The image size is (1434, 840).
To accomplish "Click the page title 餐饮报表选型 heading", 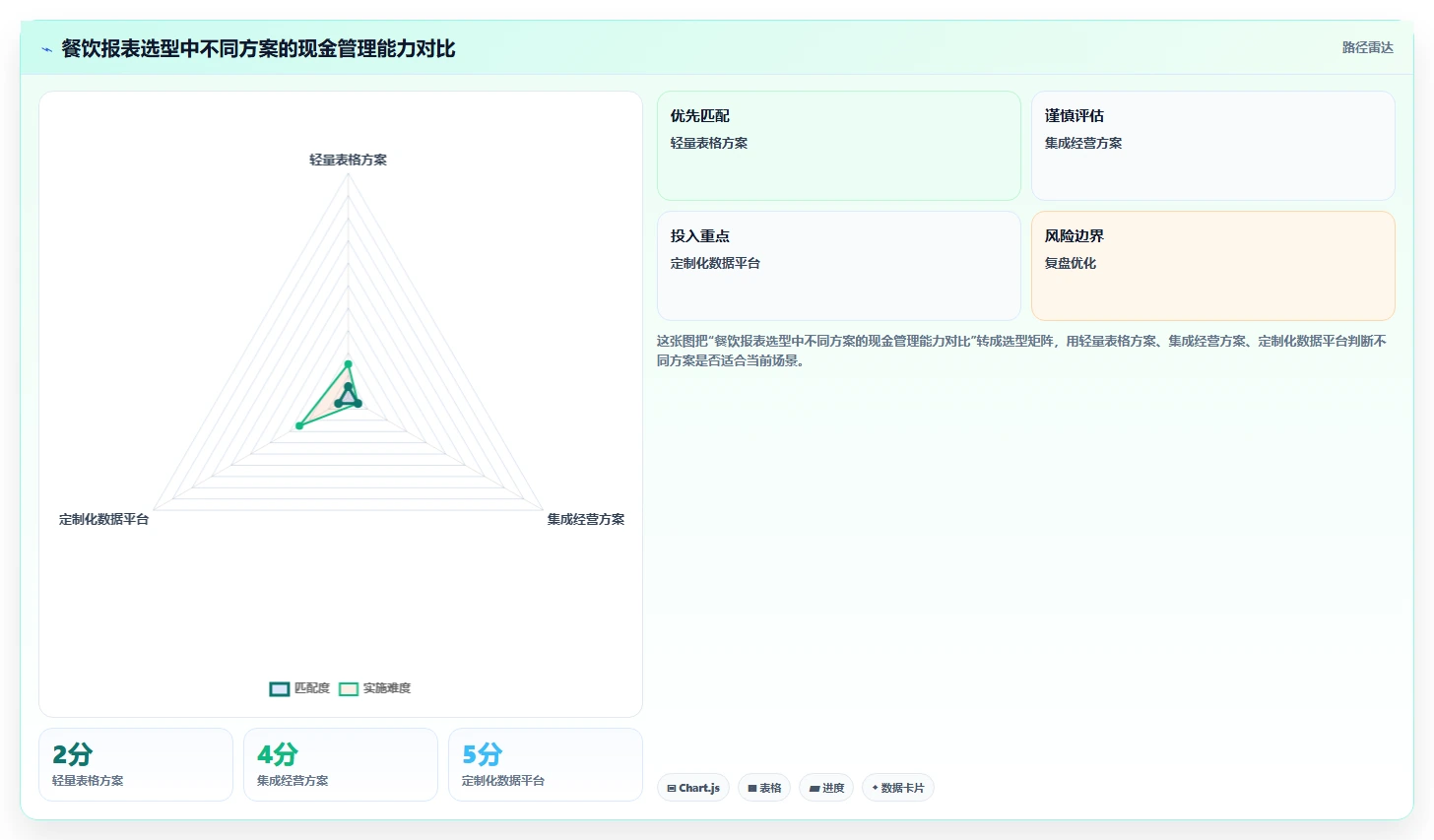I will click(x=258, y=49).
